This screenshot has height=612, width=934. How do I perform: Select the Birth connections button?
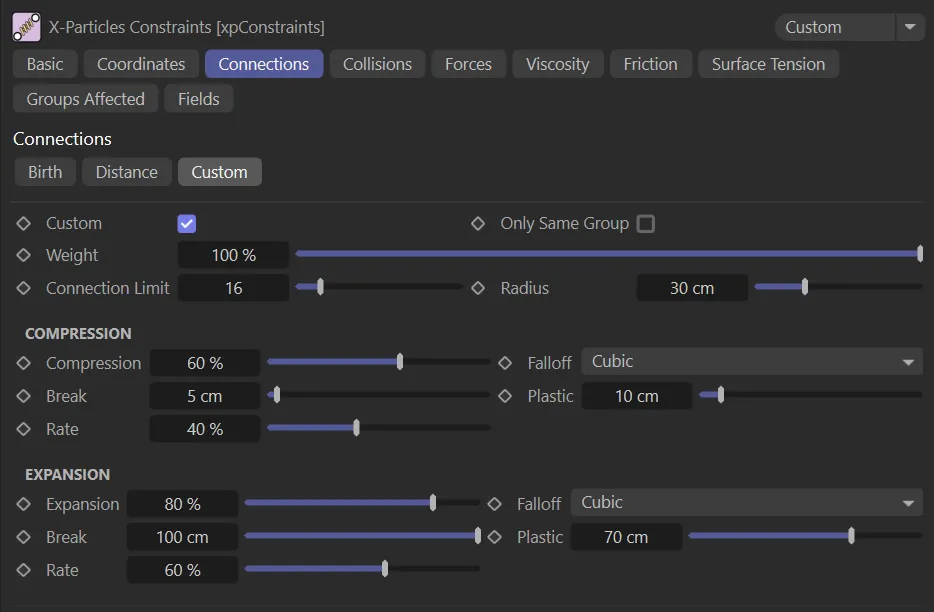[45, 172]
